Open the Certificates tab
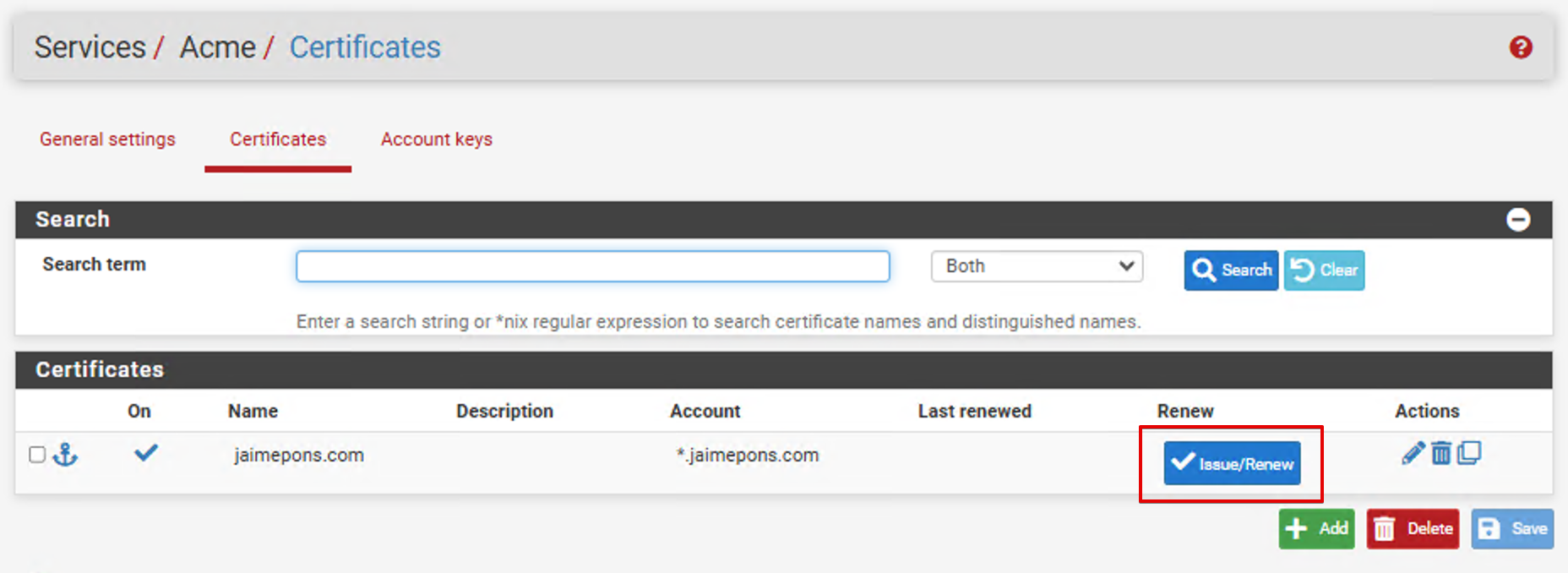 pos(278,139)
